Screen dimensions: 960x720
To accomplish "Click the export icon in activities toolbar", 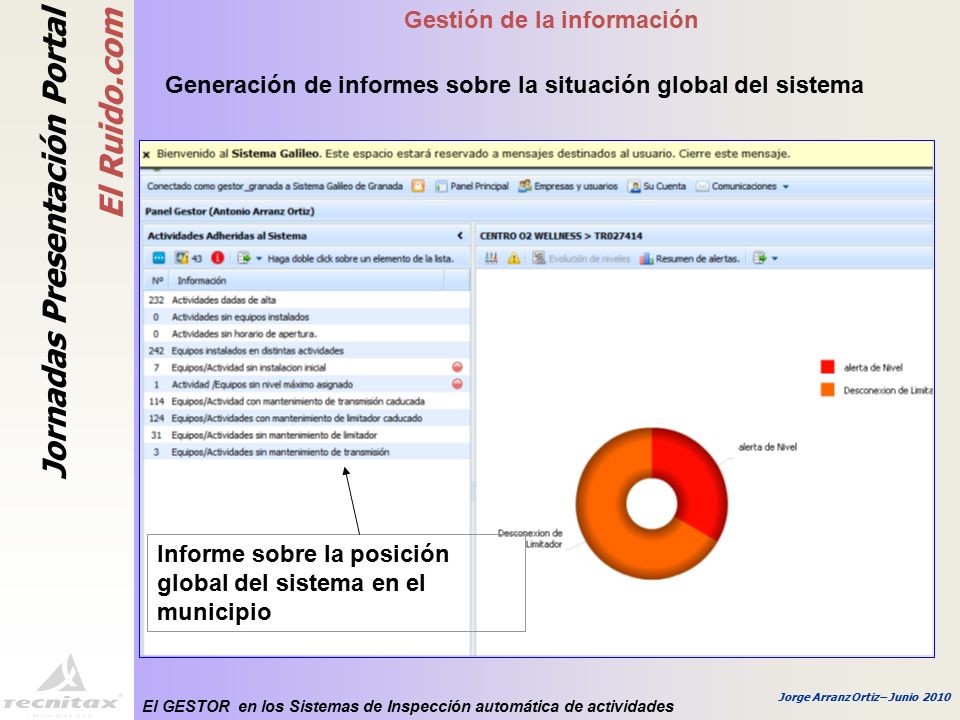I will click(244, 258).
